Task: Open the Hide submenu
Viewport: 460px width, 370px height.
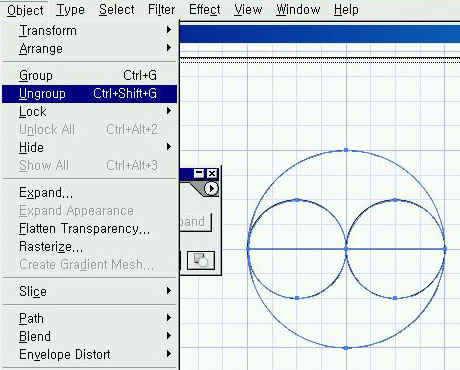Action: (x=89, y=148)
